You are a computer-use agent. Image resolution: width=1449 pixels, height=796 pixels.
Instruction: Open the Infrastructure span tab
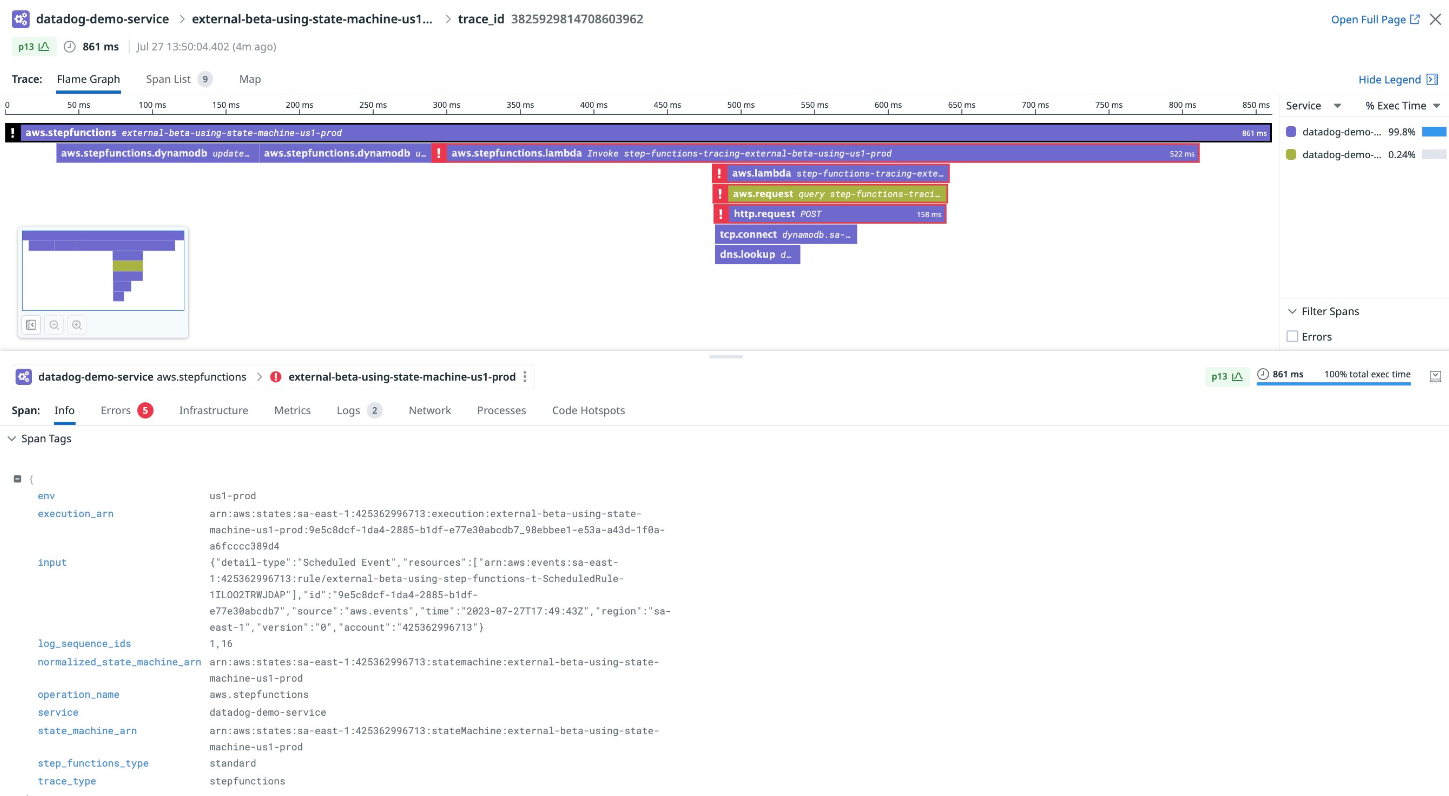click(213, 410)
